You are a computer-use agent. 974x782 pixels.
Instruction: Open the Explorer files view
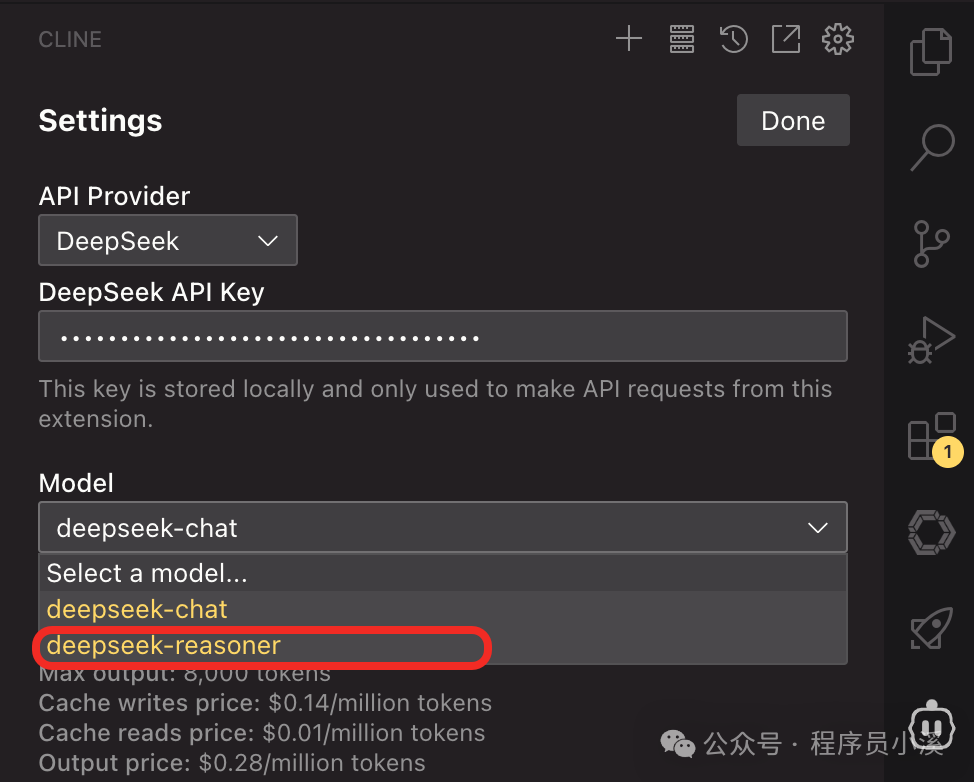(931, 53)
